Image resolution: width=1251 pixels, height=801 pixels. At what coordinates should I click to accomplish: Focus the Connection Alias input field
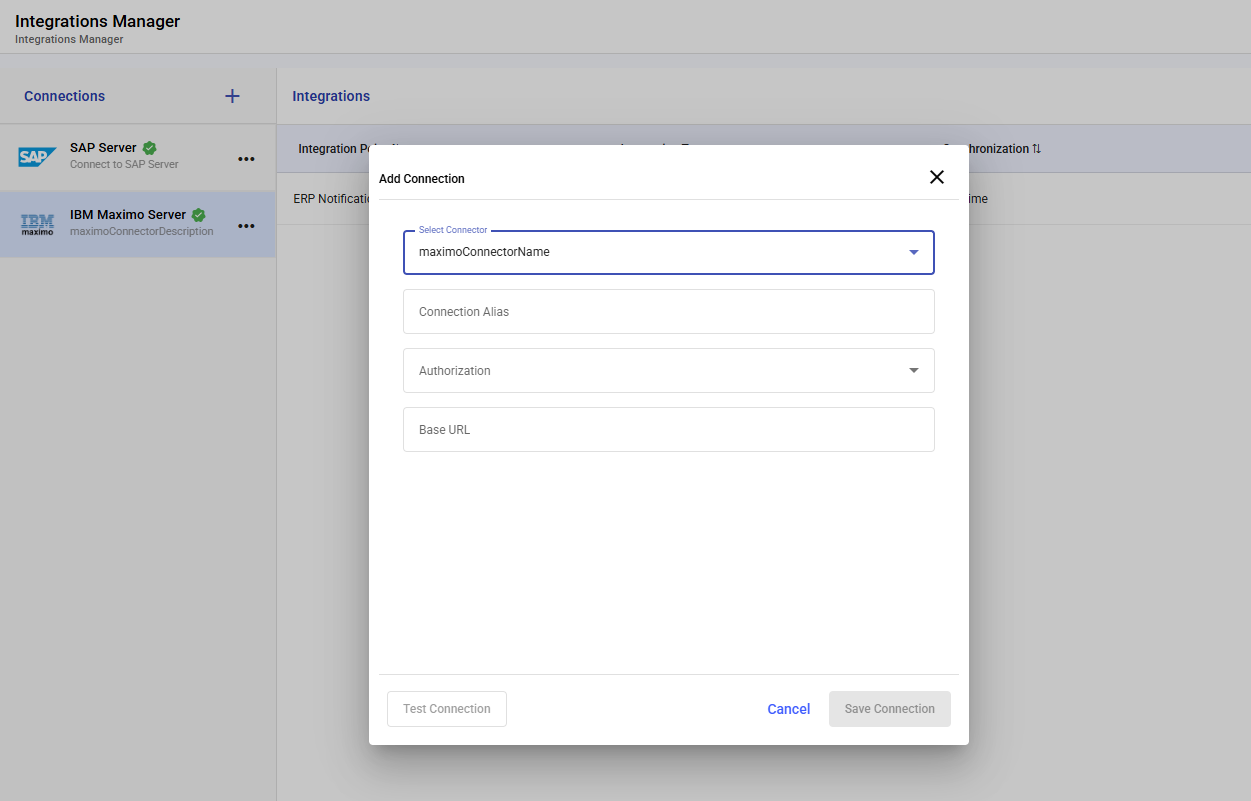pyautogui.click(x=668, y=312)
